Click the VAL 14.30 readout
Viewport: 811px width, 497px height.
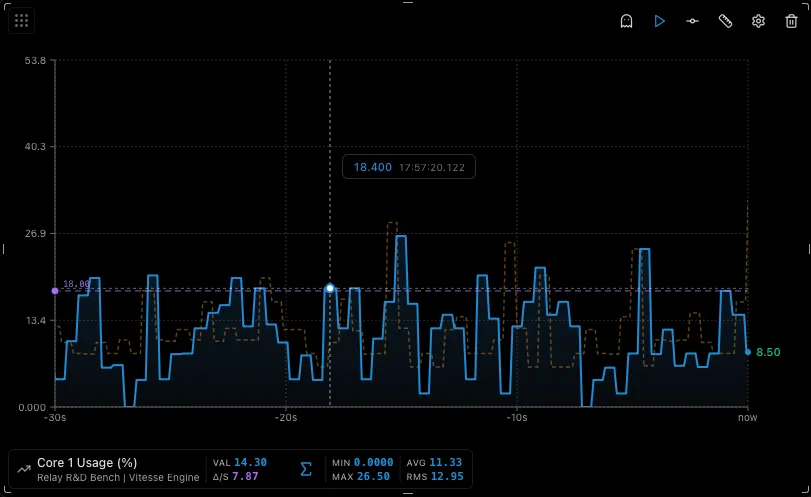[240, 462]
